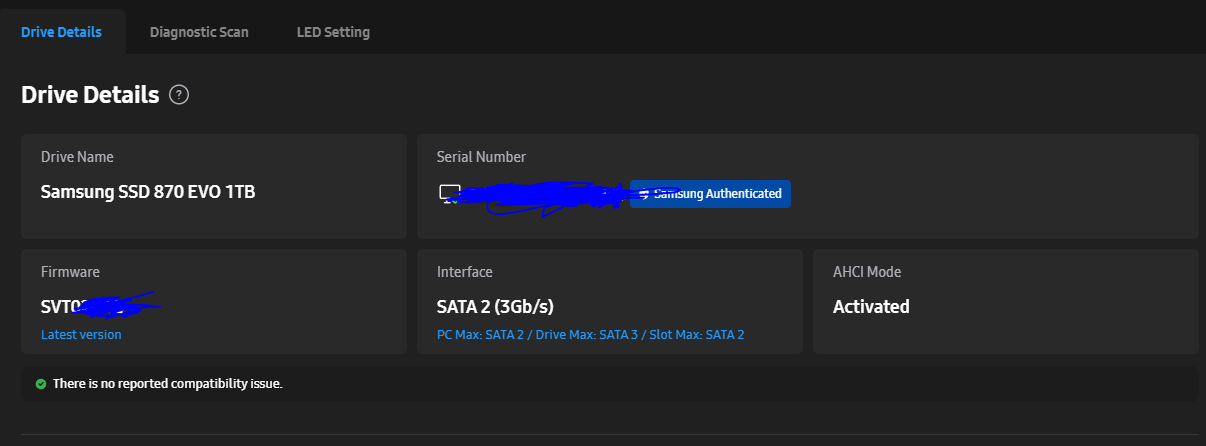Click the Drive Details help question-mark icon

[179, 95]
